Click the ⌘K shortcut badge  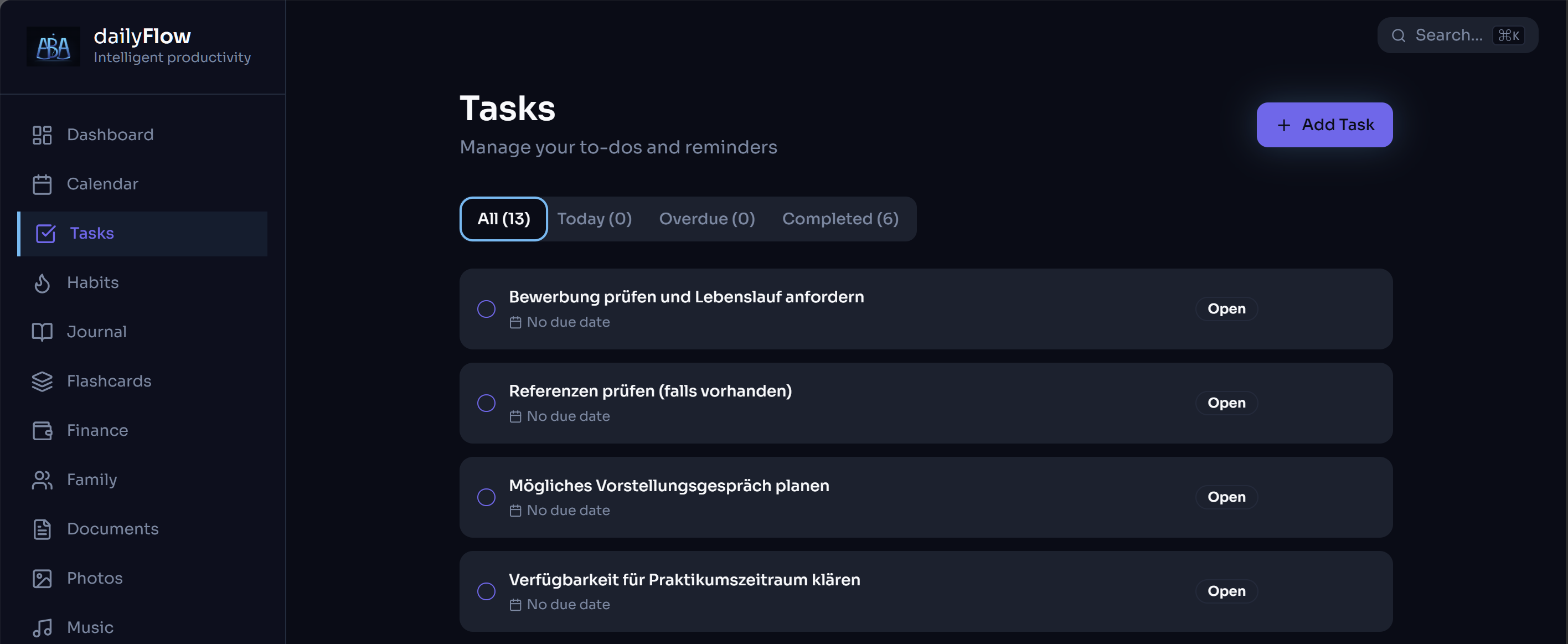click(x=1509, y=36)
